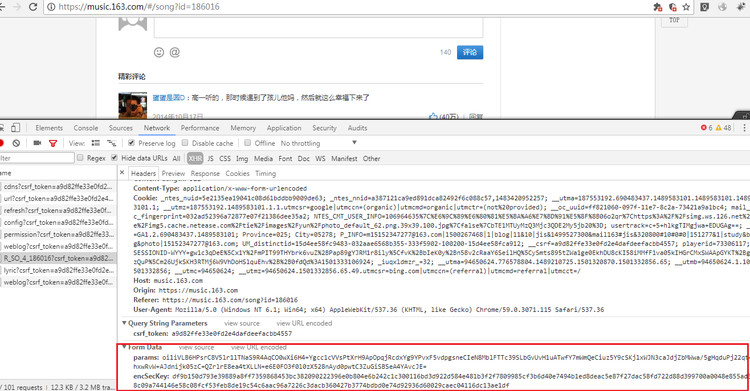The height and width of the screenshot is (391, 750).
Task: Select the R_SO_4_186016 request row
Action: click(x=57, y=258)
